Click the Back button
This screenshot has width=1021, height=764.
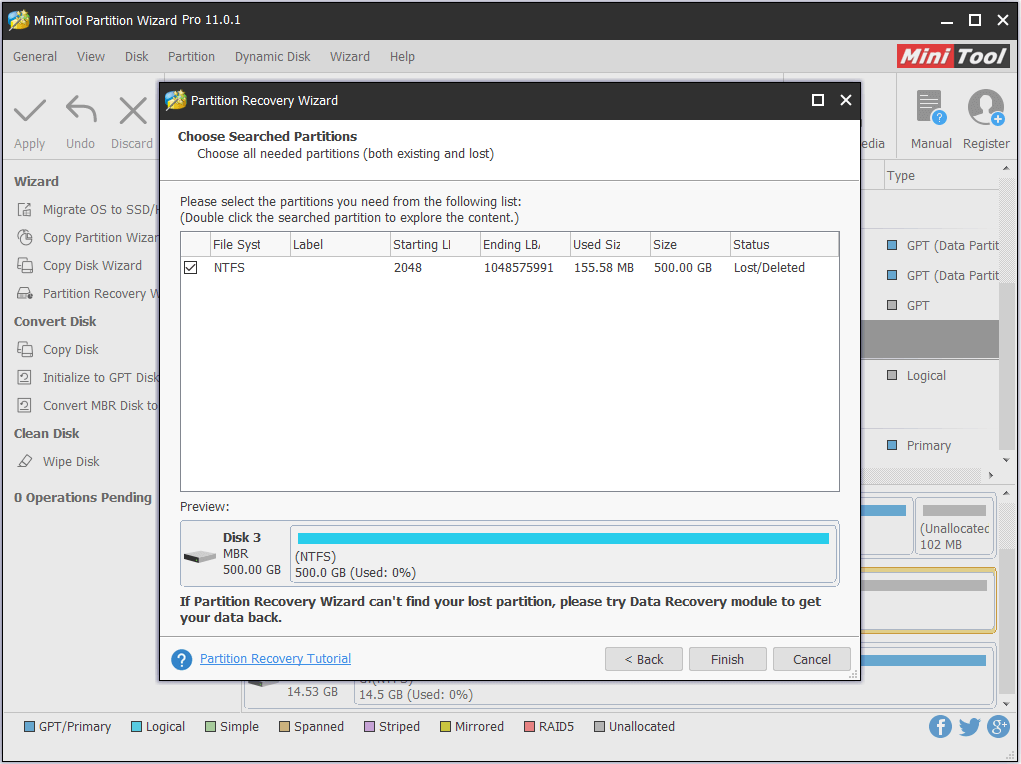coord(644,660)
